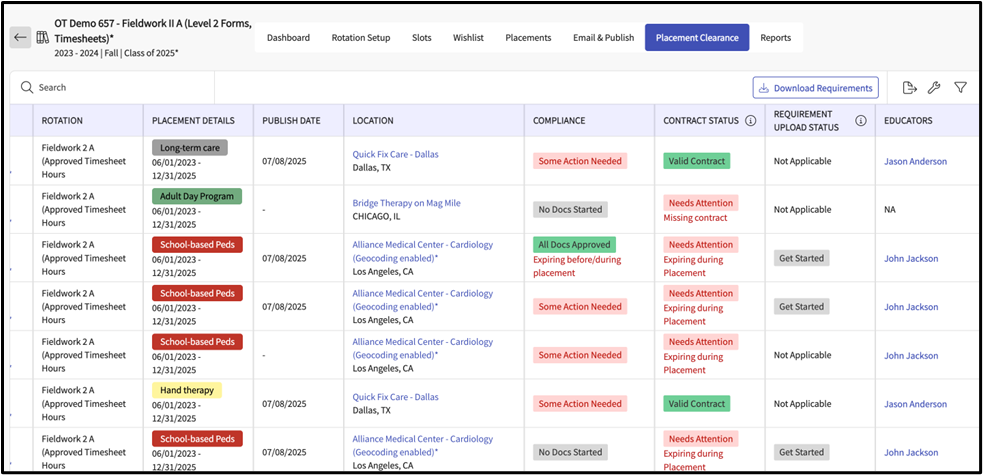Image resolution: width=983 pixels, height=475 pixels.
Task: Open the first Jason Anderson educator link
Action: point(914,161)
